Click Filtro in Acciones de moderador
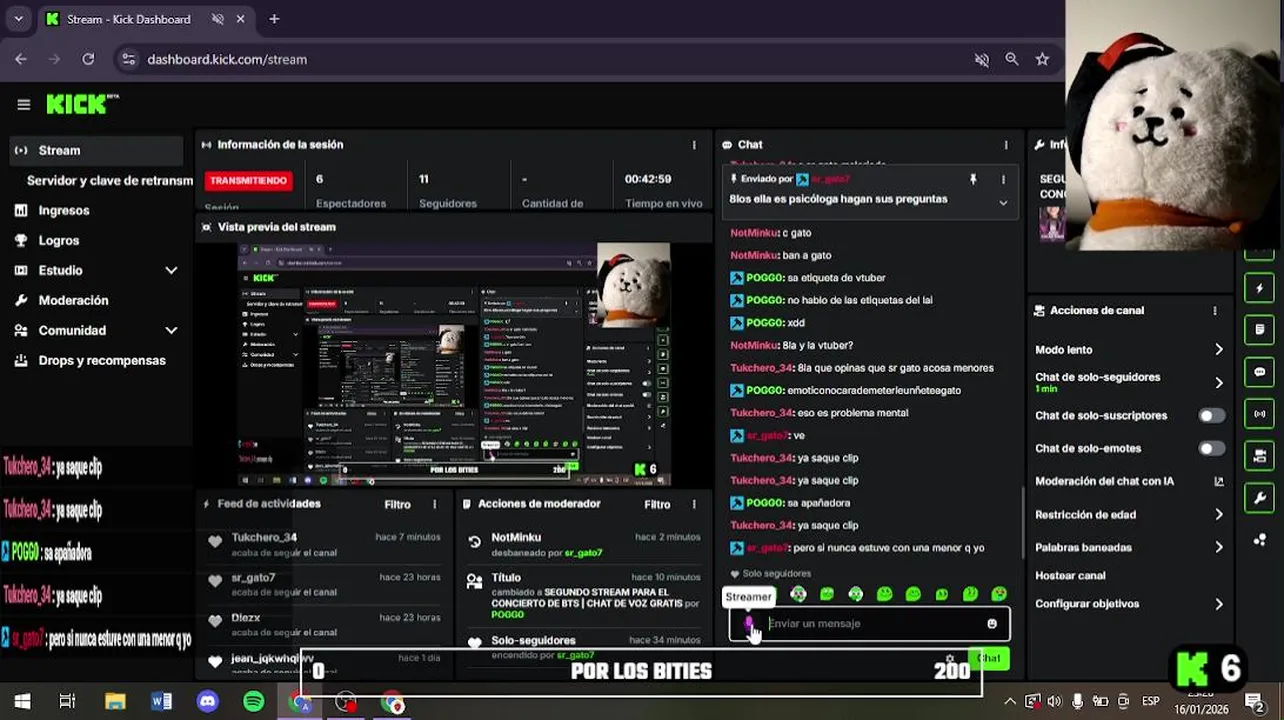Screen dimensions: 1284x720 (x=657, y=504)
